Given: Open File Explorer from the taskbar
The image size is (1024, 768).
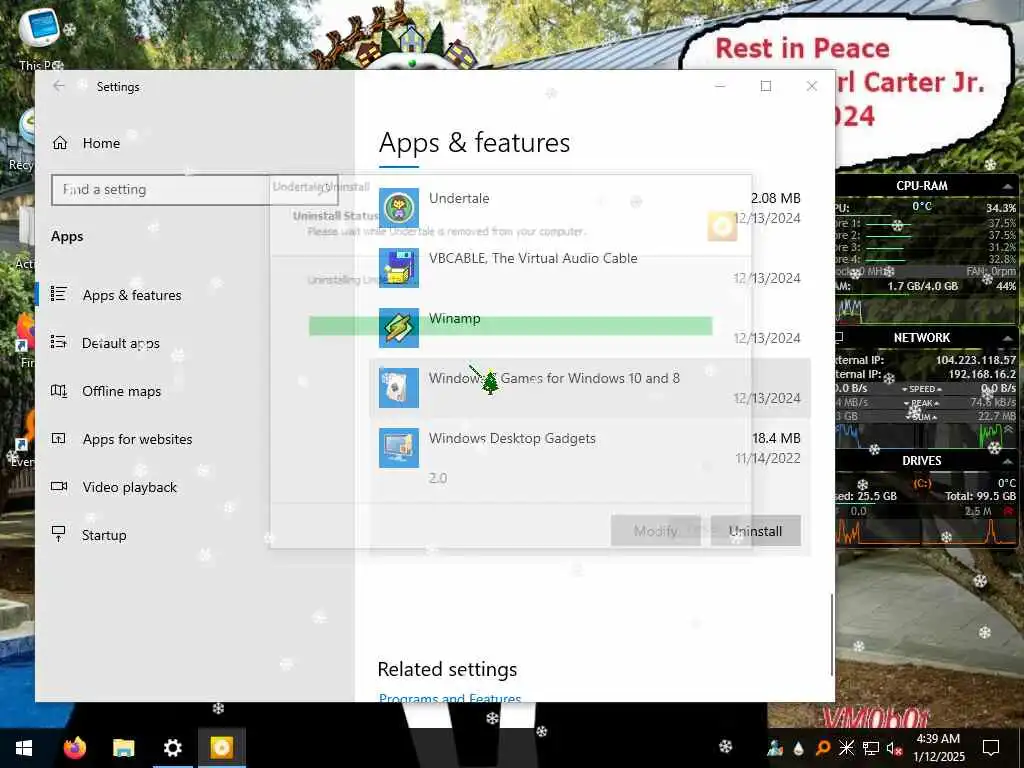Looking at the screenshot, I should point(123,748).
